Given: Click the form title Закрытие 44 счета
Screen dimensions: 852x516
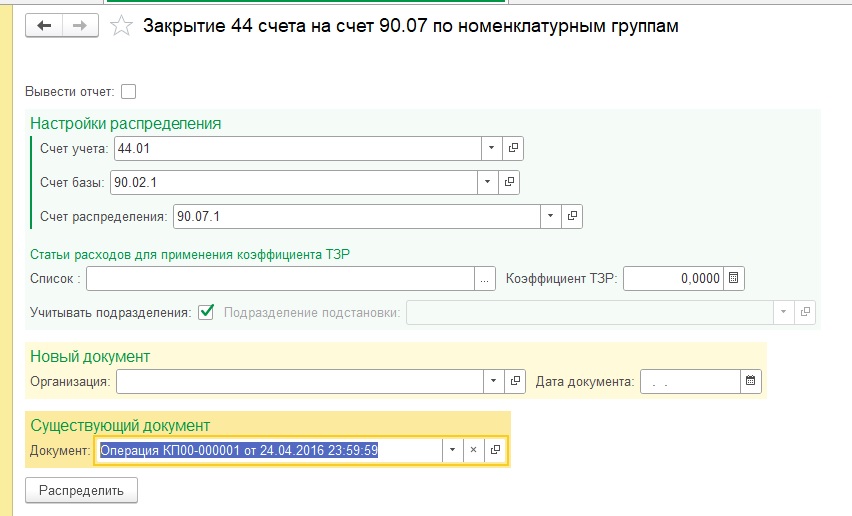Looking at the screenshot, I should tap(411, 26).
